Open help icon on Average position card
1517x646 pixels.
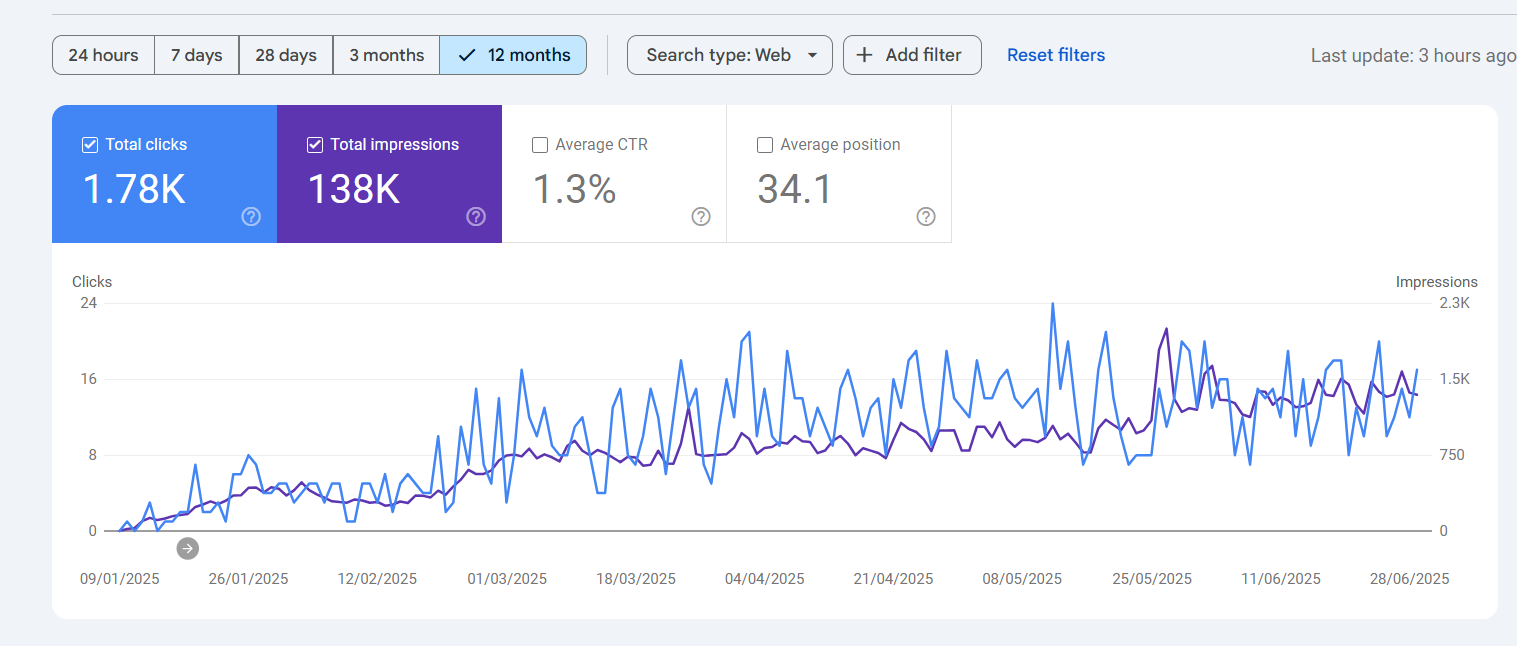click(926, 217)
